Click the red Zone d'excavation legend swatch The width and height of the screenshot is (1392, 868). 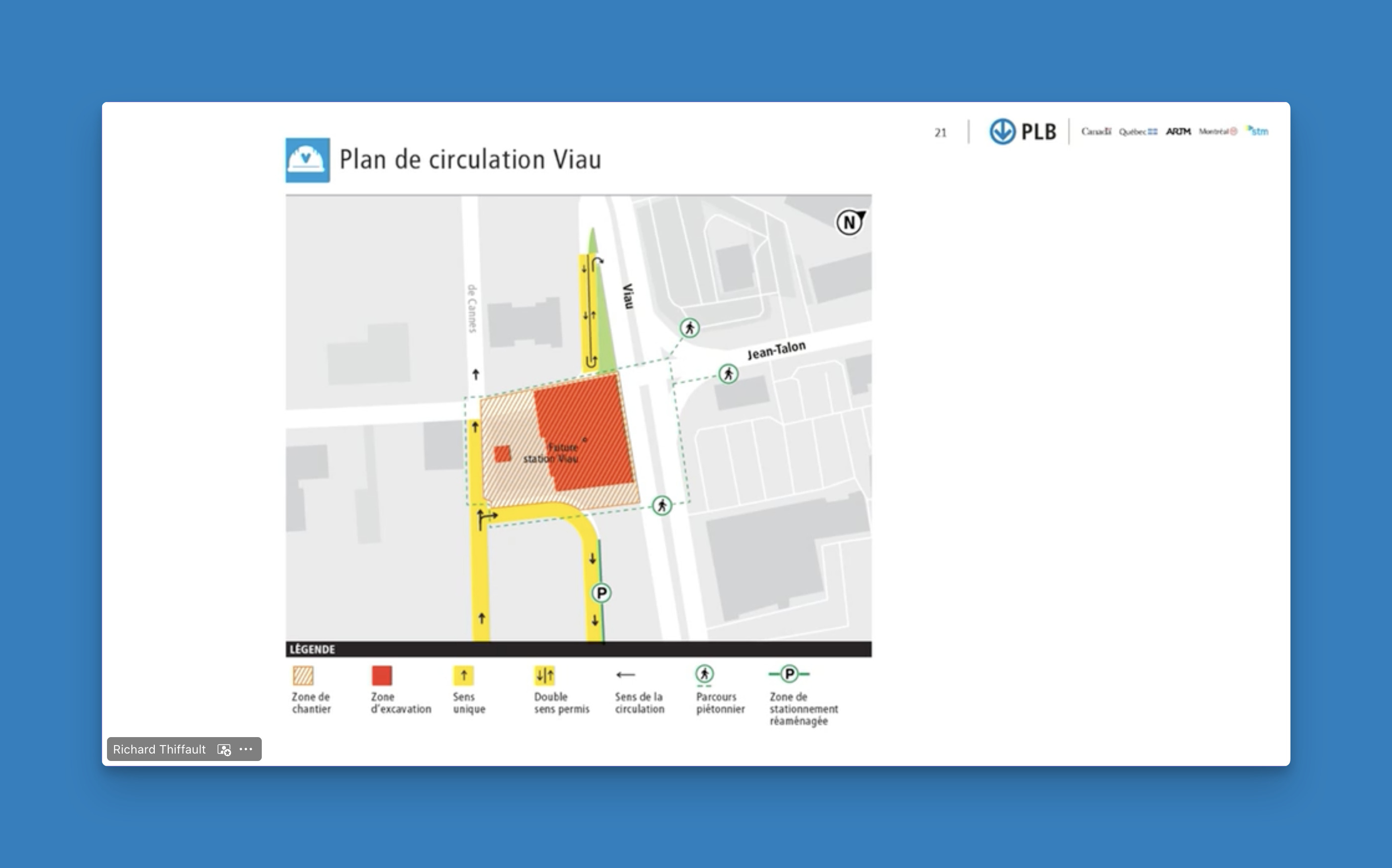pos(382,676)
